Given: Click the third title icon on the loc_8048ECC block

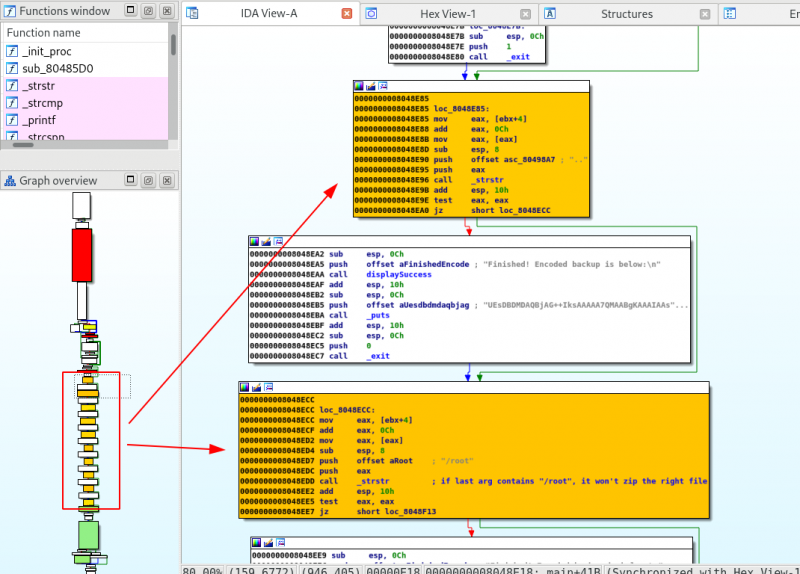Looking at the screenshot, I should click(269, 387).
